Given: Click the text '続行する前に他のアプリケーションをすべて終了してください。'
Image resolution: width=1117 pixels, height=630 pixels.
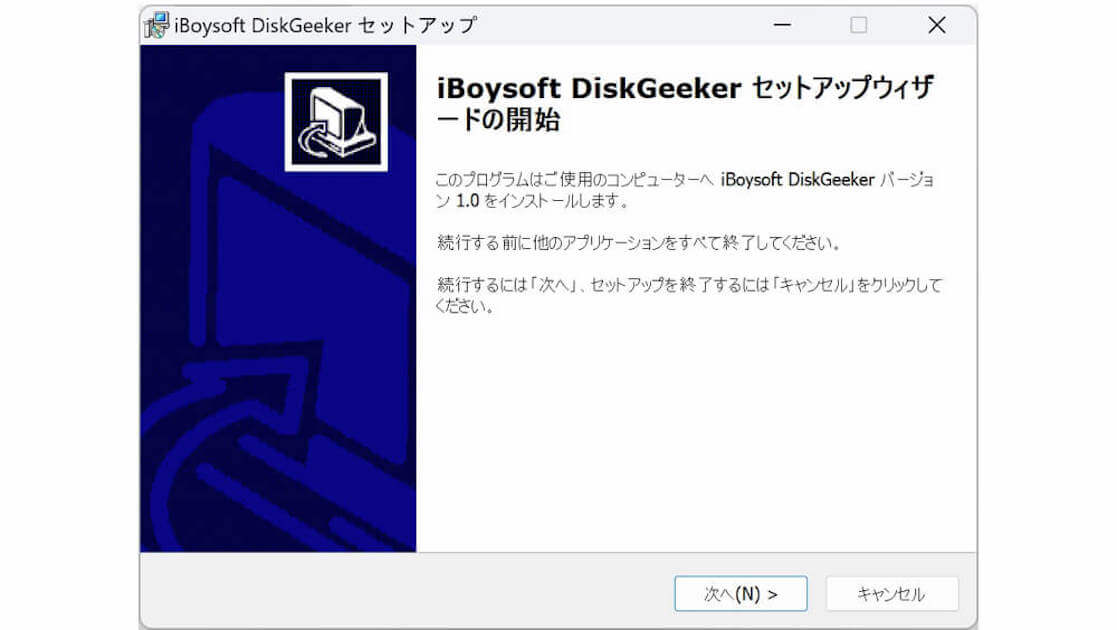Looking at the screenshot, I should [639, 243].
